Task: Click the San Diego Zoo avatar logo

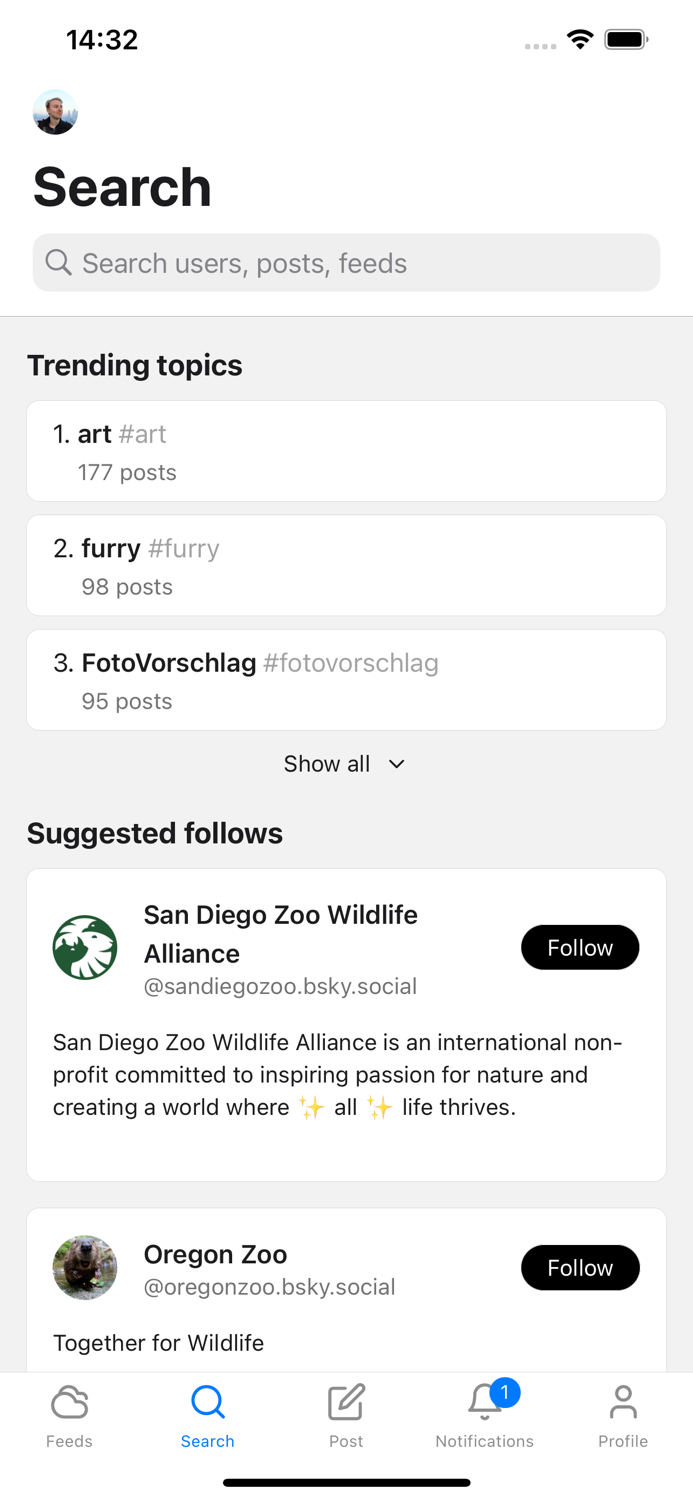Action: click(x=85, y=948)
